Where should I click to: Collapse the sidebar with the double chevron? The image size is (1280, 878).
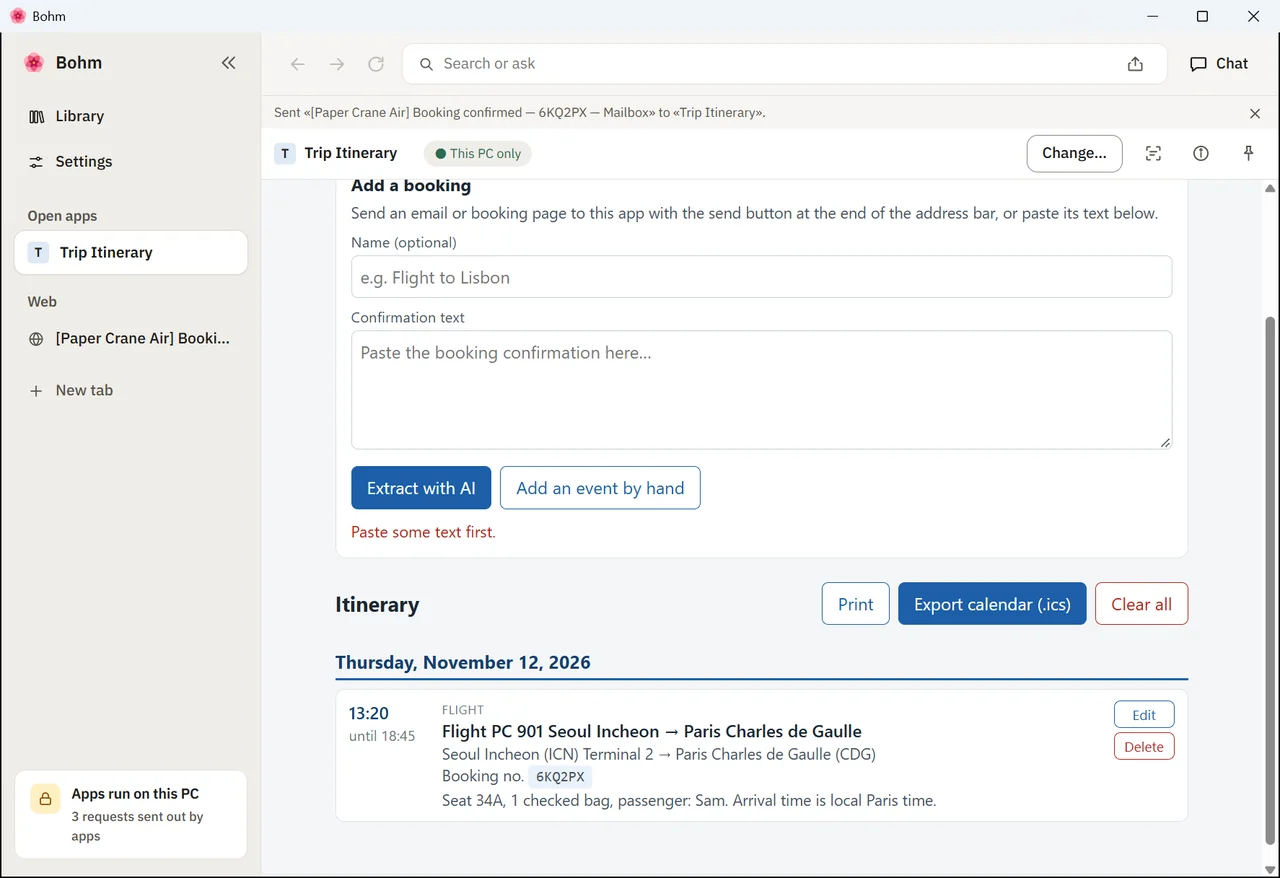228,63
